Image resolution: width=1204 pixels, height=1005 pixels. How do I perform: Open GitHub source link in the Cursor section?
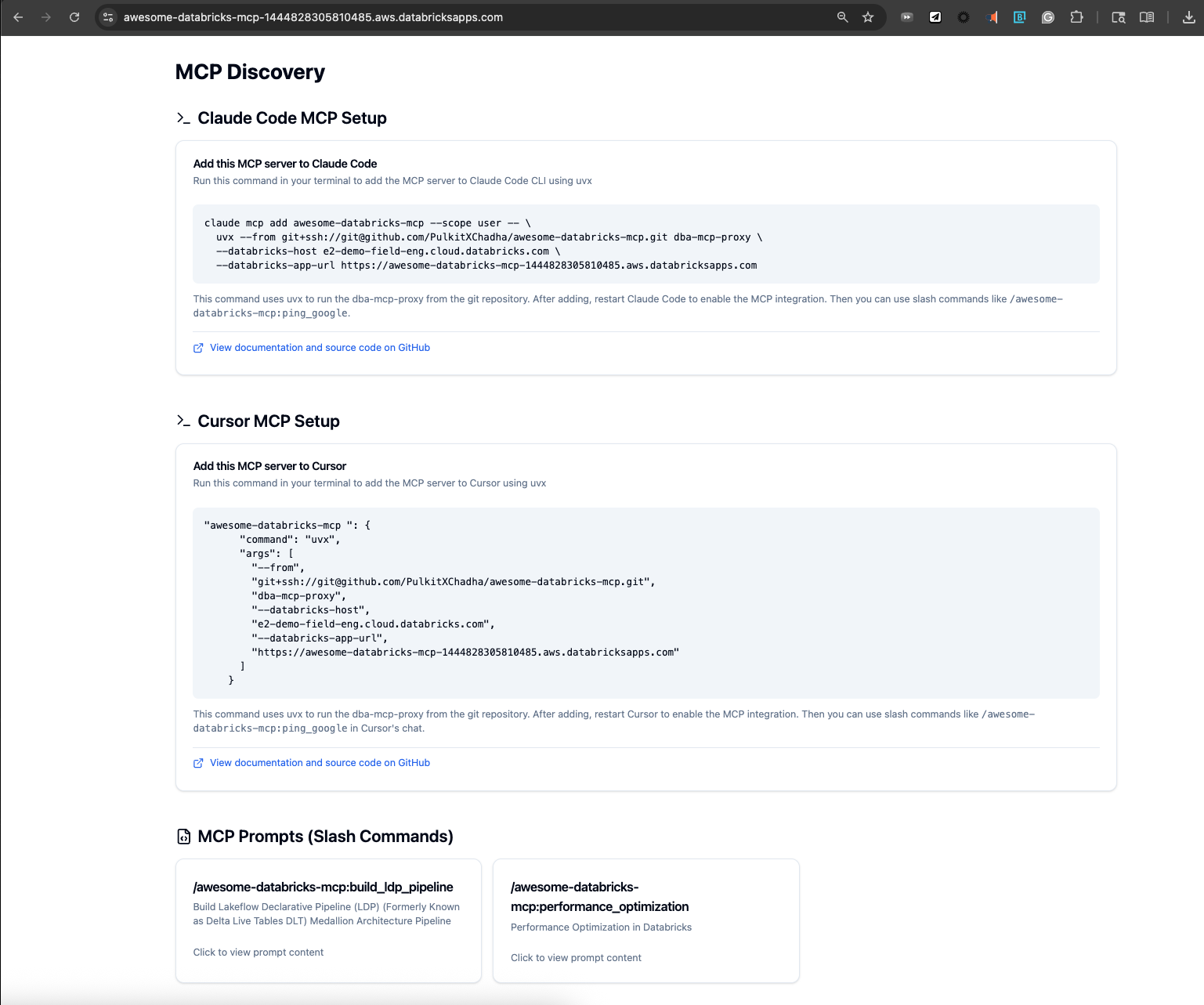point(320,762)
